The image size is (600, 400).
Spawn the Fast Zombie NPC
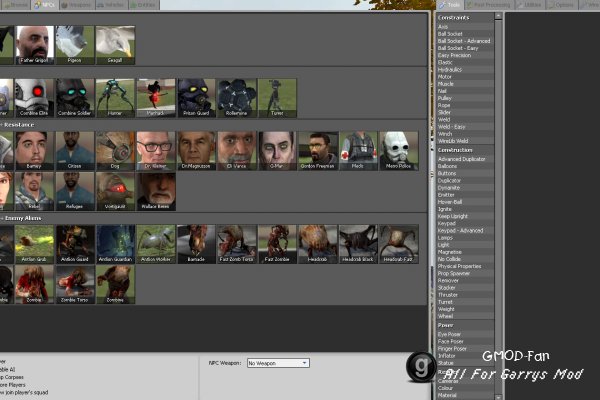[x=277, y=244]
